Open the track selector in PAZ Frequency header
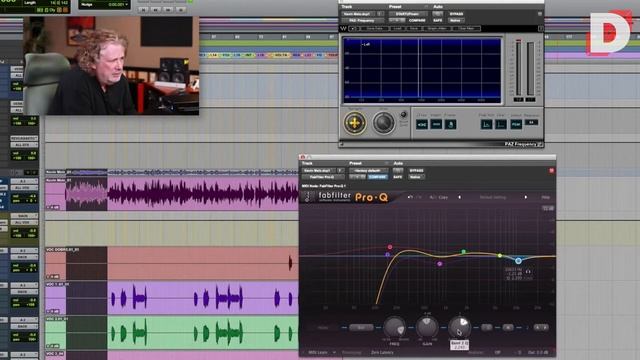The width and height of the screenshot is (640, 360). click(x=359, y=13)
